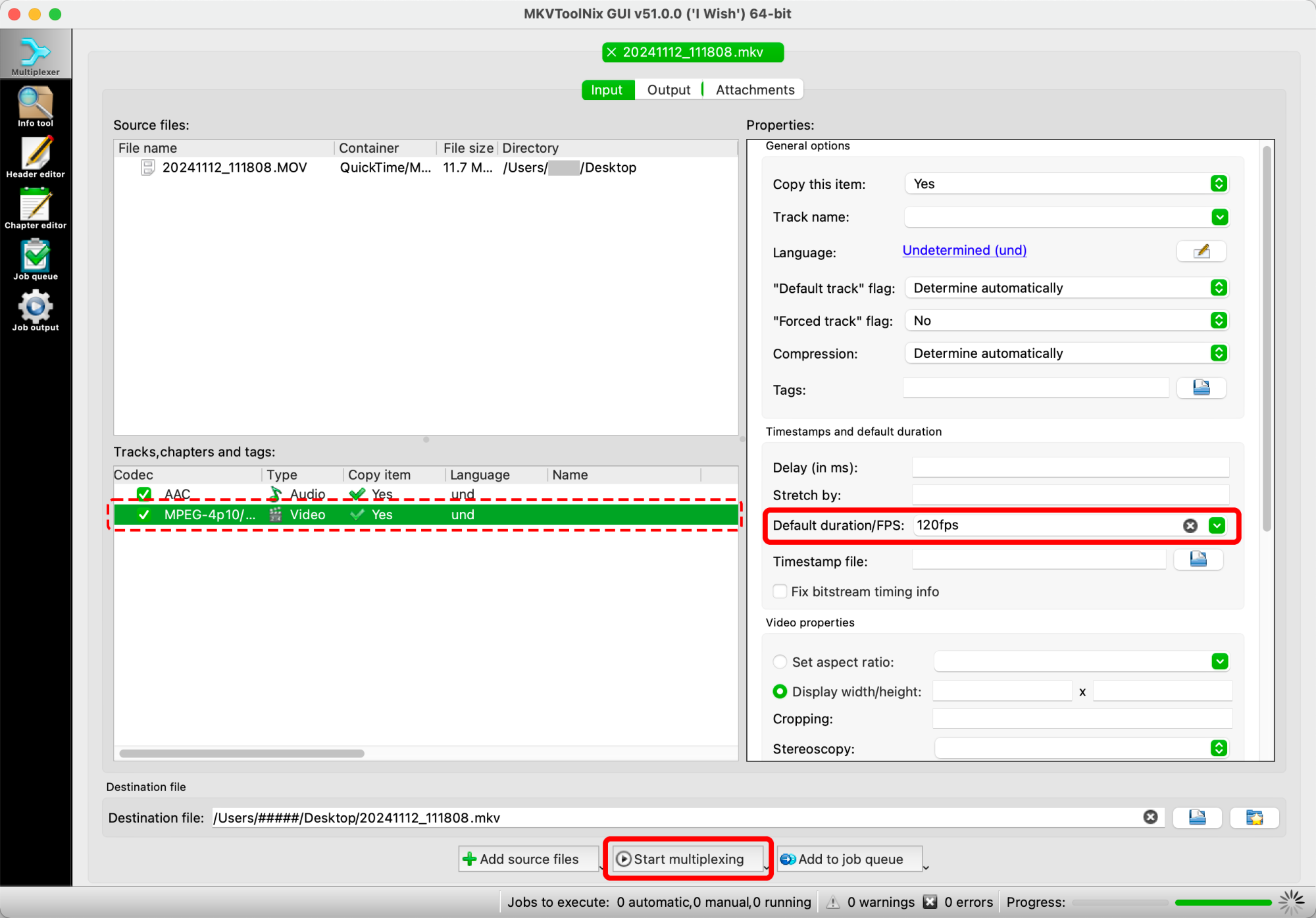Open the Job output view

point(36,311)
